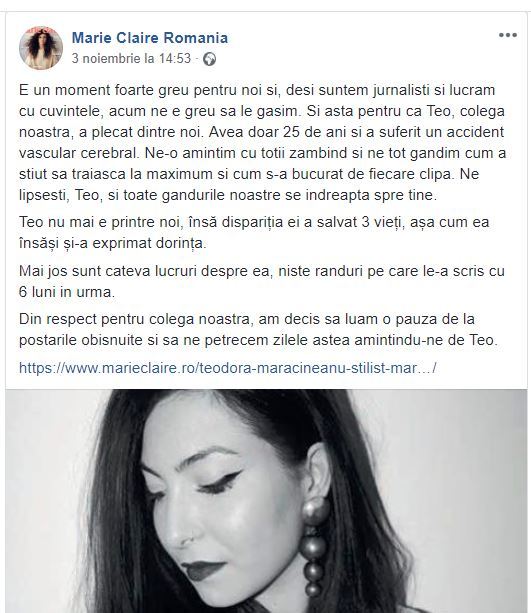Click the paragraph starting 'E un moment foarte greu'

point(262,142)
